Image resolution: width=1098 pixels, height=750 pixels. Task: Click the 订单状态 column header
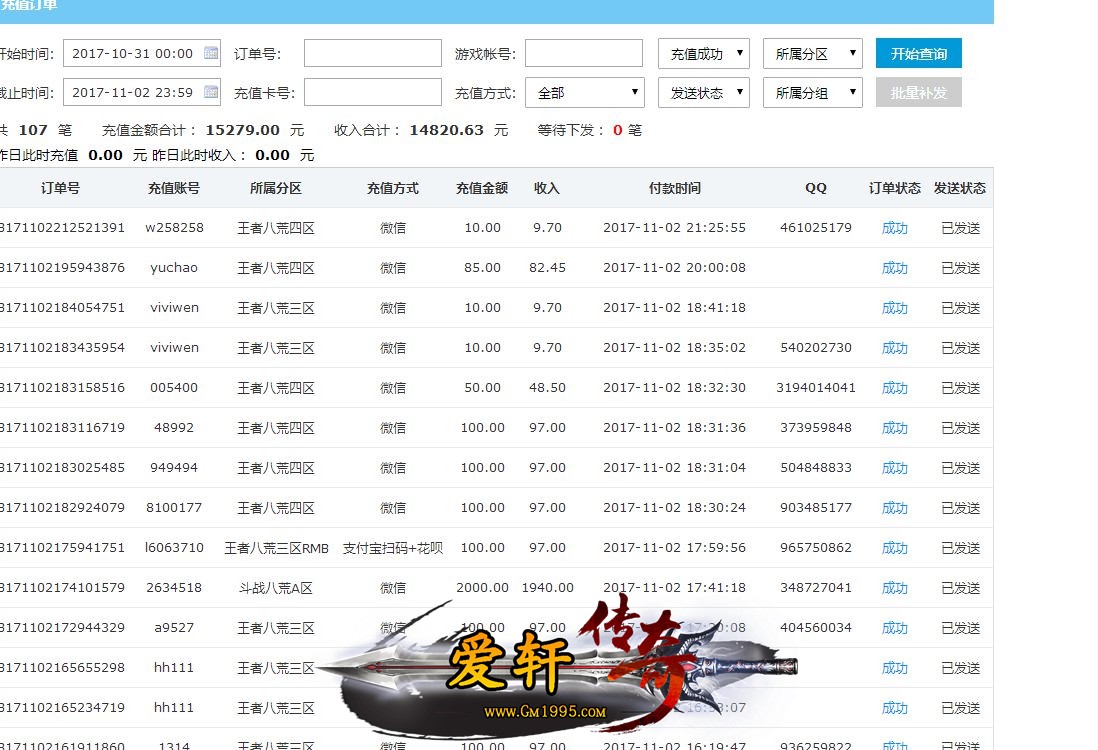[x=894, y=188]
